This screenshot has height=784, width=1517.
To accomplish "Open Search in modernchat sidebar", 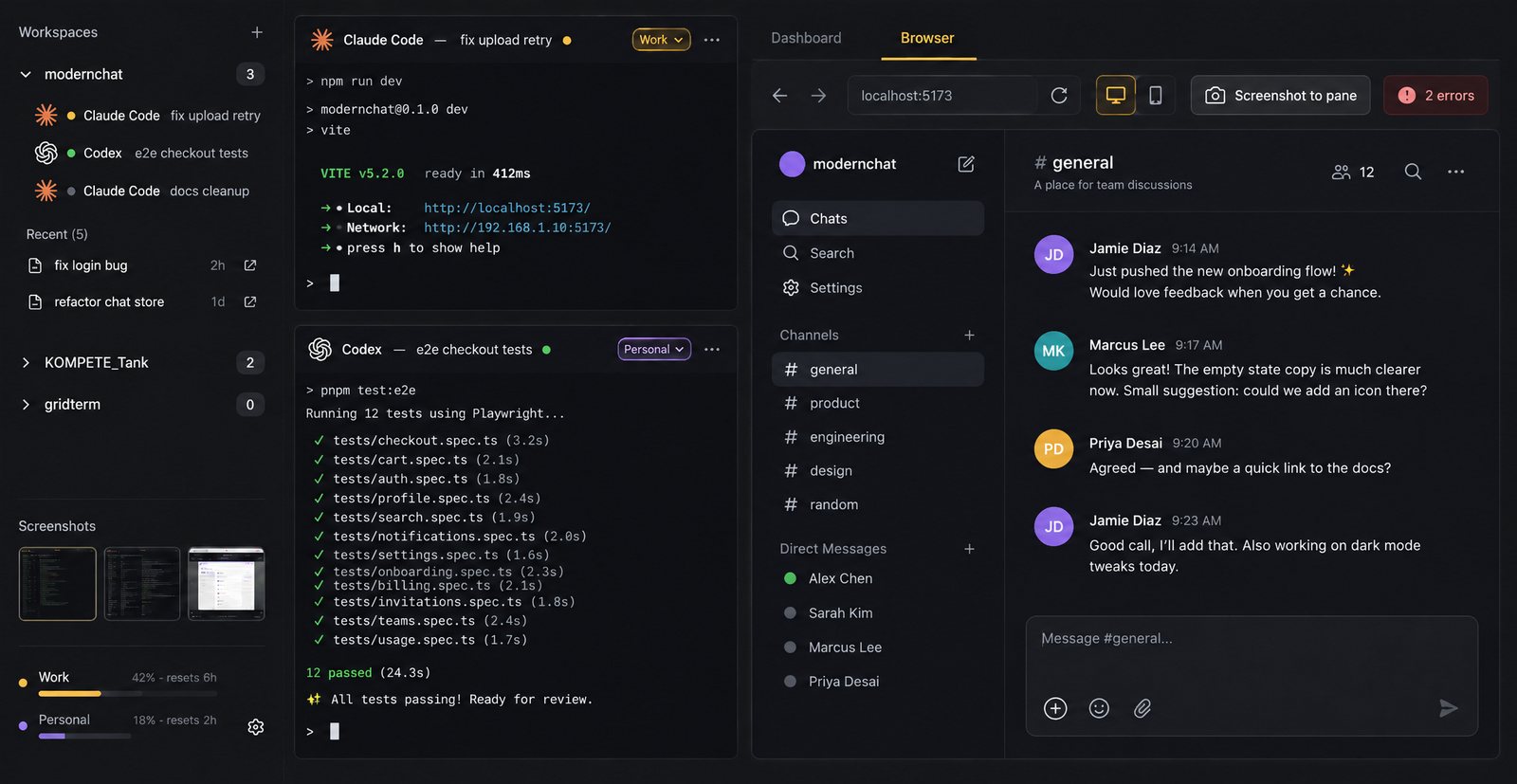I will 878,253.
